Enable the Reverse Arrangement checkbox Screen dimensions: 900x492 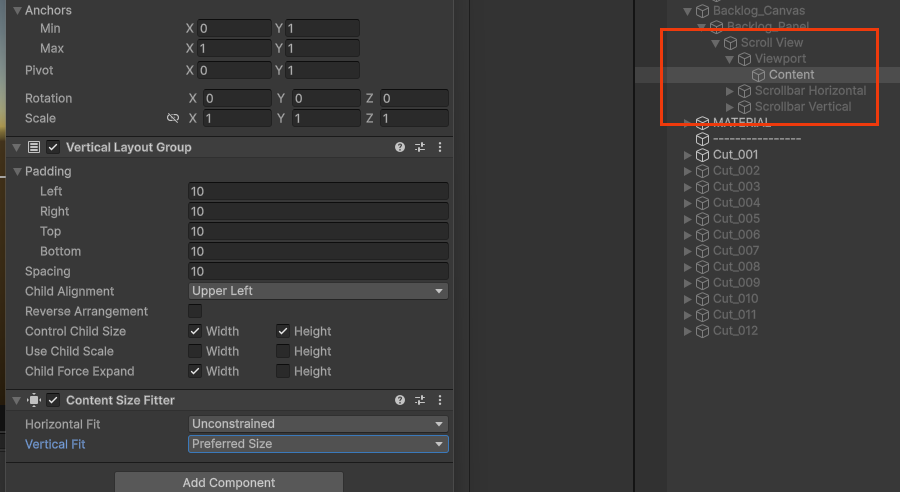195,311
